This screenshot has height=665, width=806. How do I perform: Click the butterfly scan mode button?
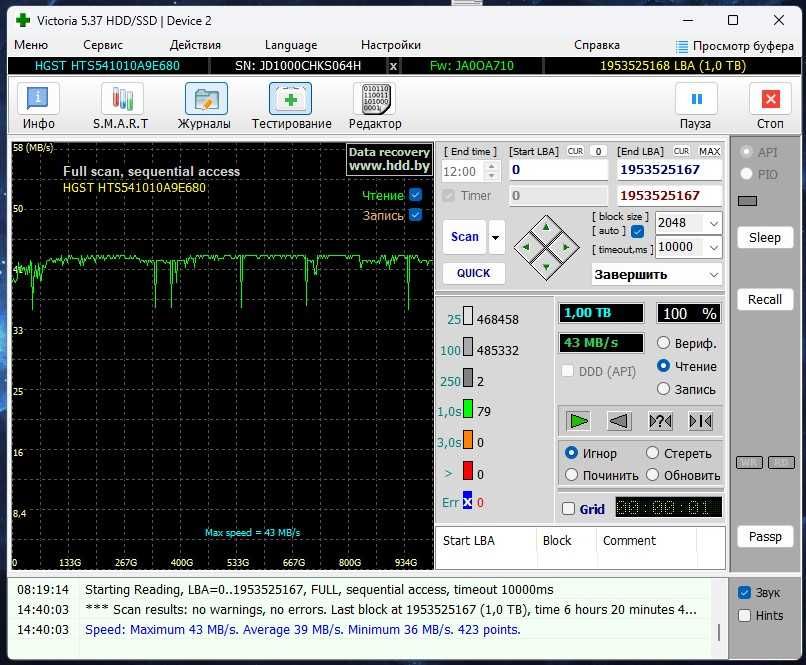[x=701, y=421]
